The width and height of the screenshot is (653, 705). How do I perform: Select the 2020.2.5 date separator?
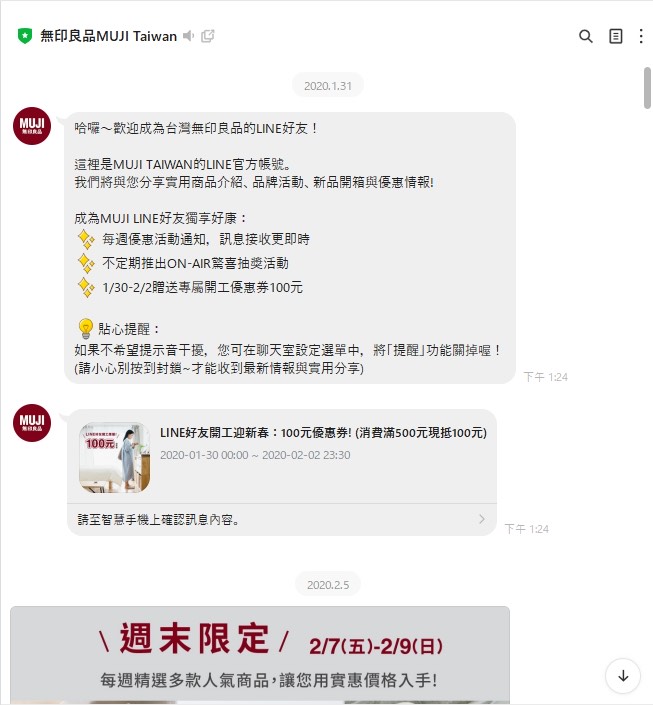(327, 585)
